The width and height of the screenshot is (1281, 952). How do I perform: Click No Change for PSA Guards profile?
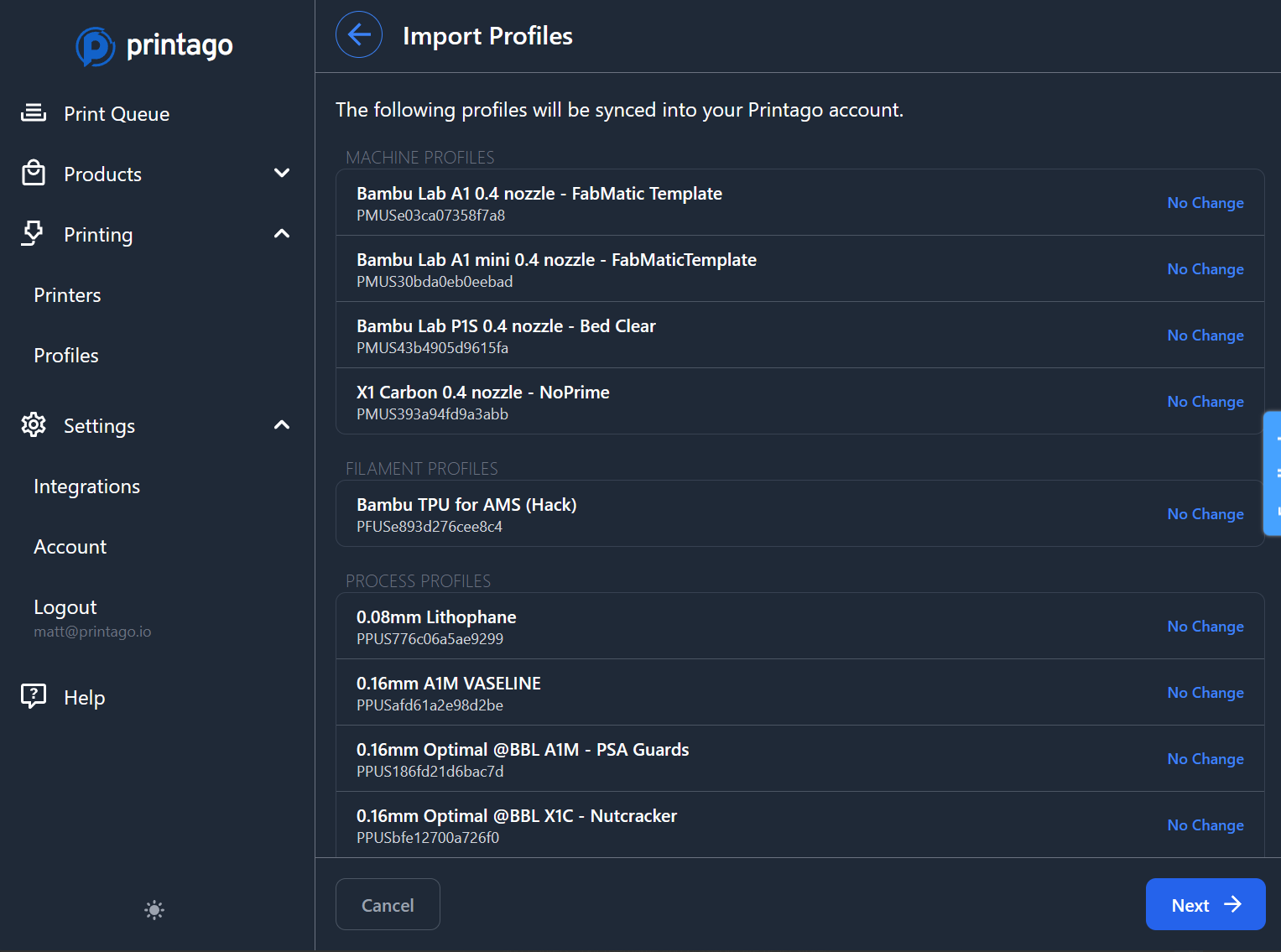(x=1205, y=759)
